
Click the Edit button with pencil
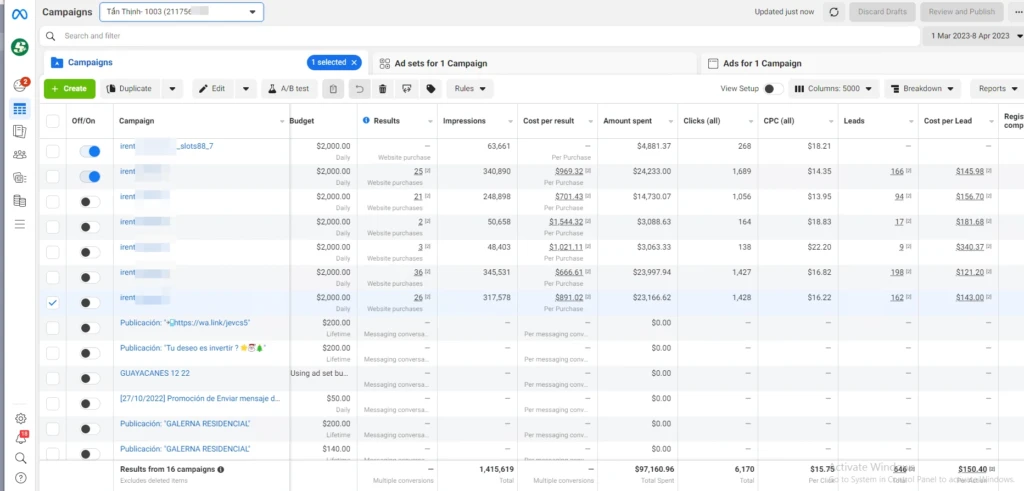click(x=213, y=89)
